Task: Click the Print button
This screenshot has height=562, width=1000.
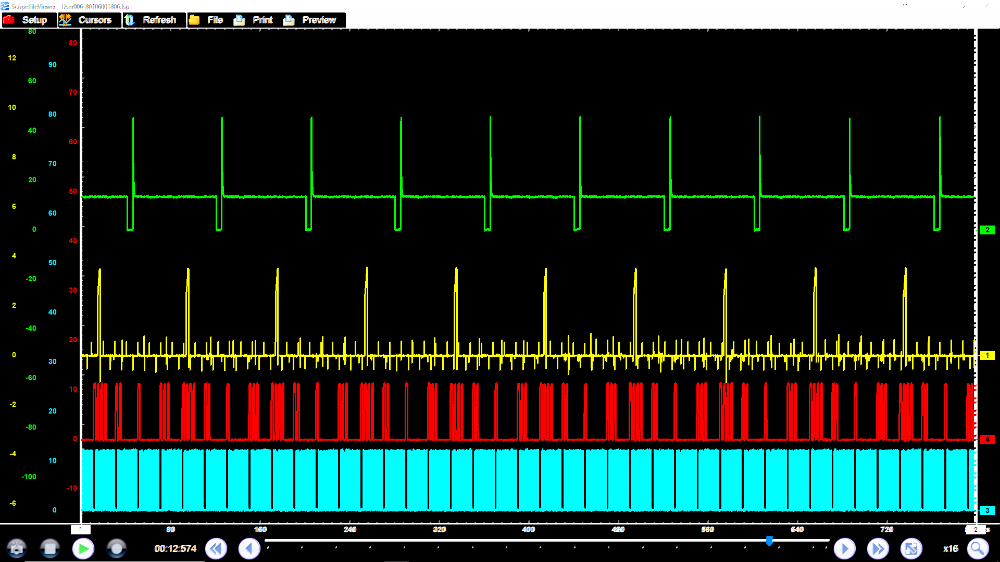Action: 254,20
